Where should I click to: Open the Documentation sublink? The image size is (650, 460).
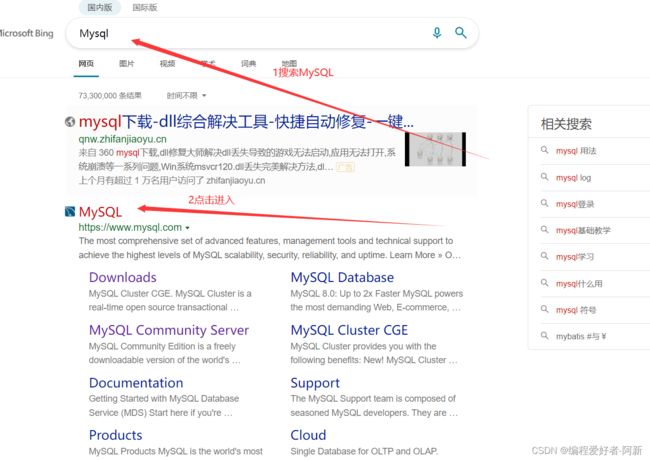click(136, 383)
